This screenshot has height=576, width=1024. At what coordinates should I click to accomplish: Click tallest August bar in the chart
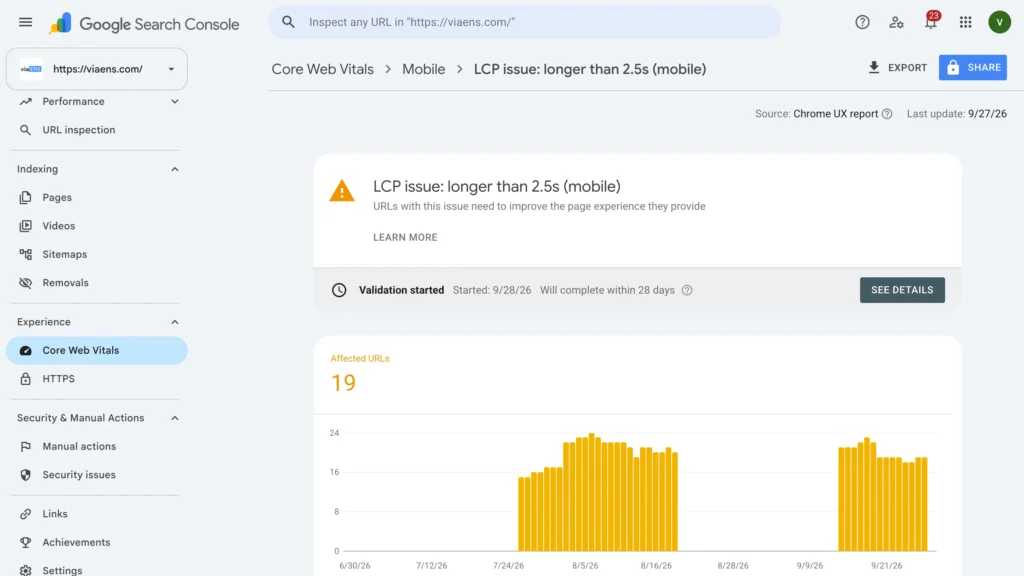(592, 492)
